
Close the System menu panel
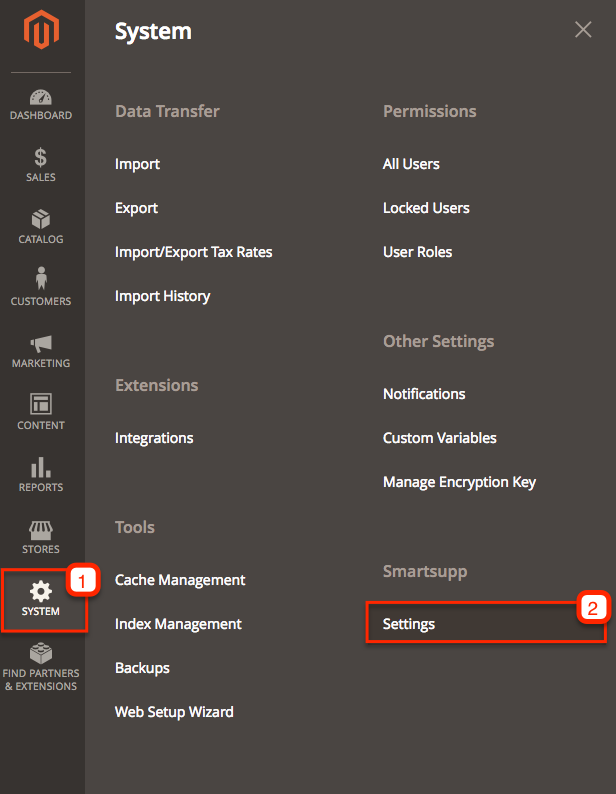click(583, 29)
